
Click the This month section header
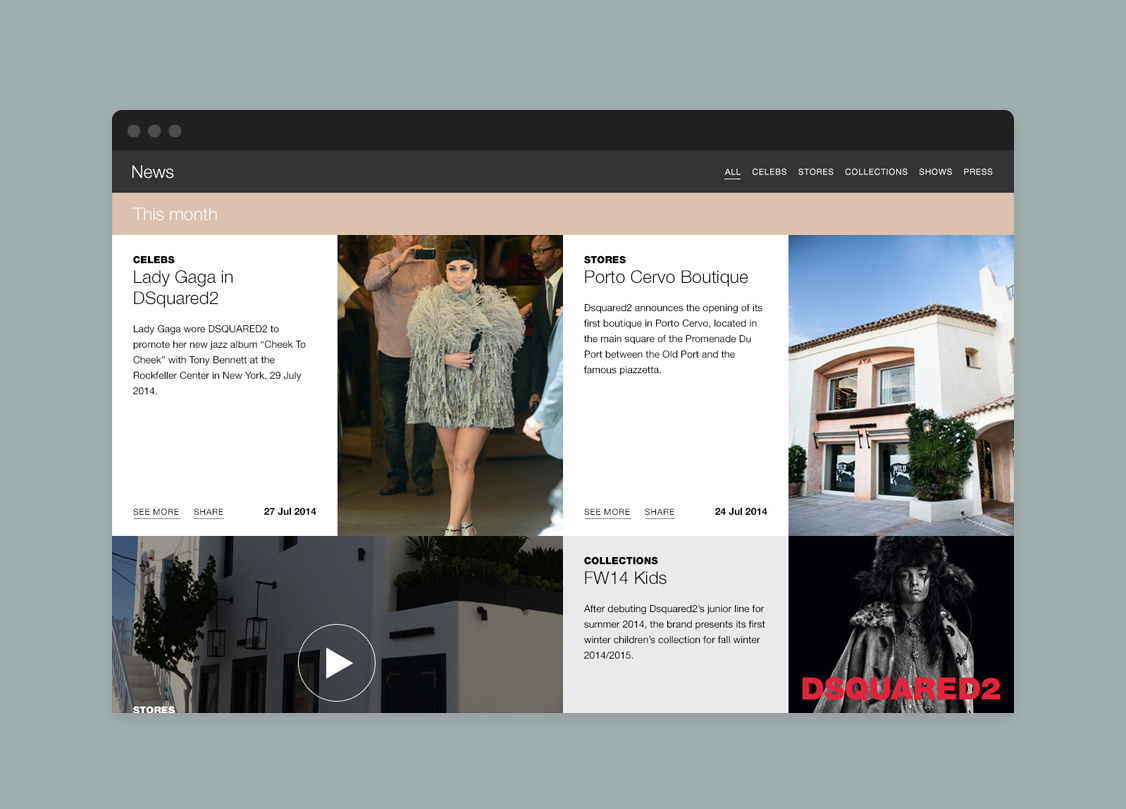click(x=175, y=214)
